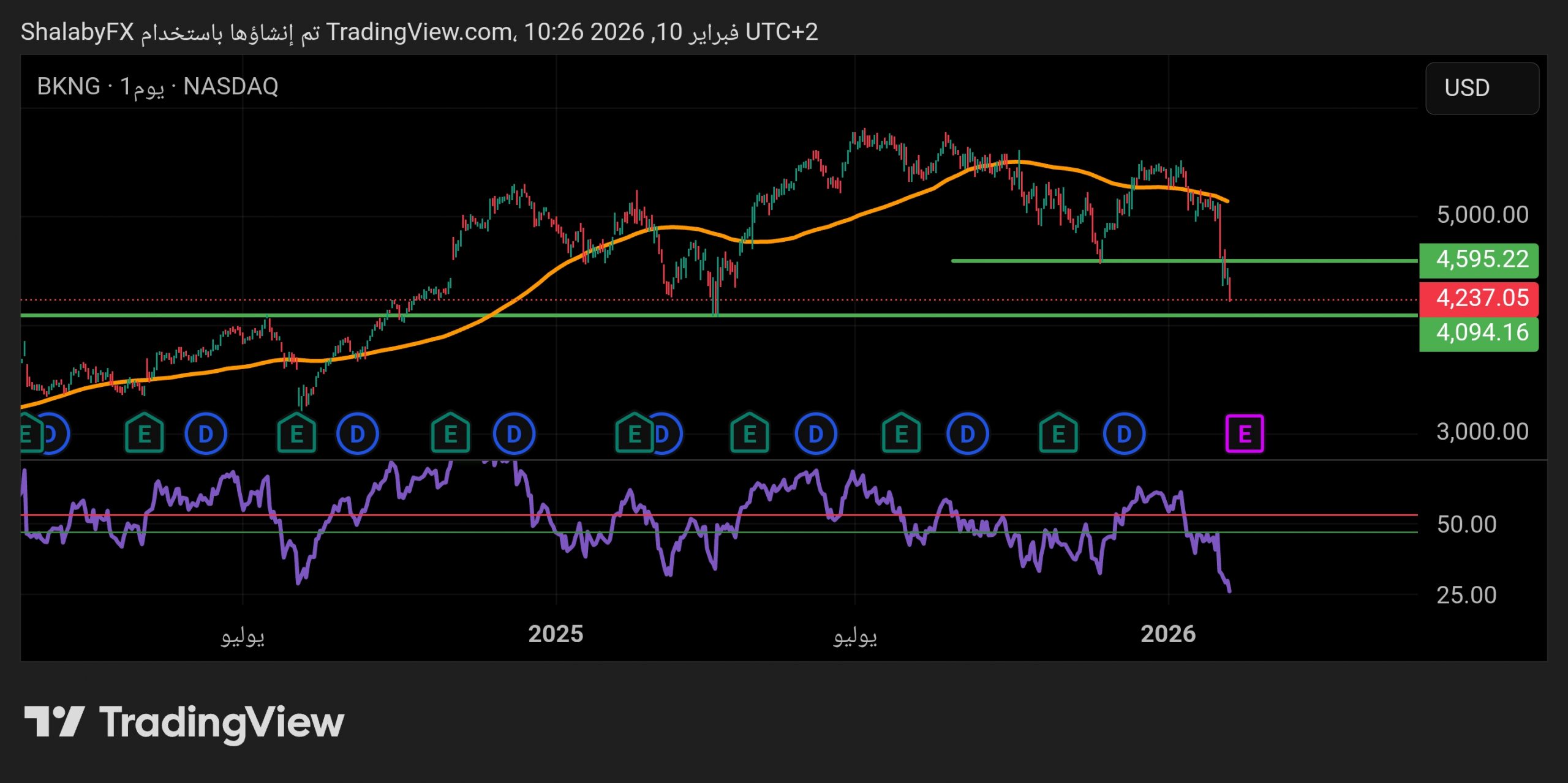Click the first fully visible green E marker
1568x783 pixels.
pos(144,434)
